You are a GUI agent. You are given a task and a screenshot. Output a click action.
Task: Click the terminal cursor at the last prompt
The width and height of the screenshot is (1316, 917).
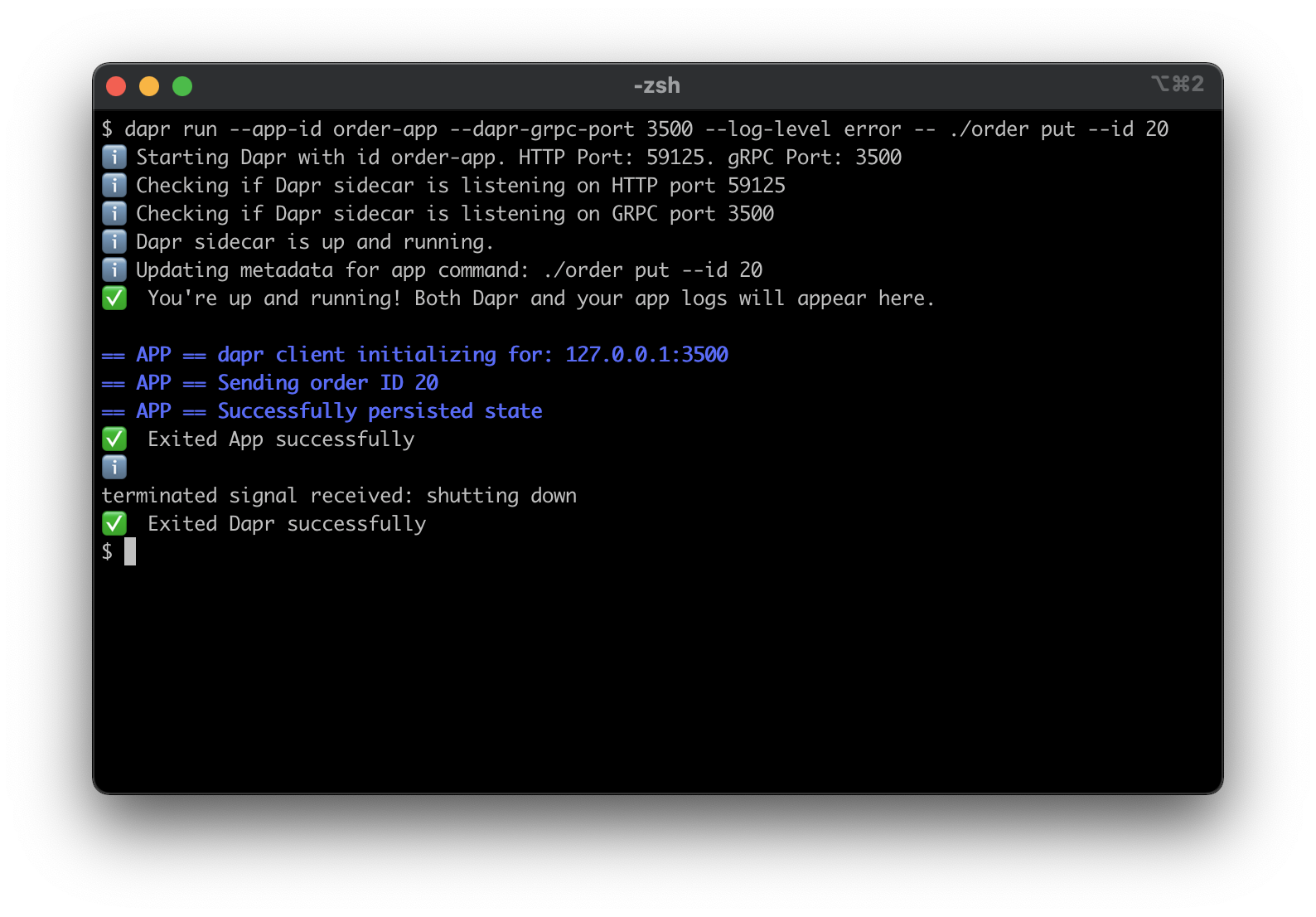click(x=130, y=551)
